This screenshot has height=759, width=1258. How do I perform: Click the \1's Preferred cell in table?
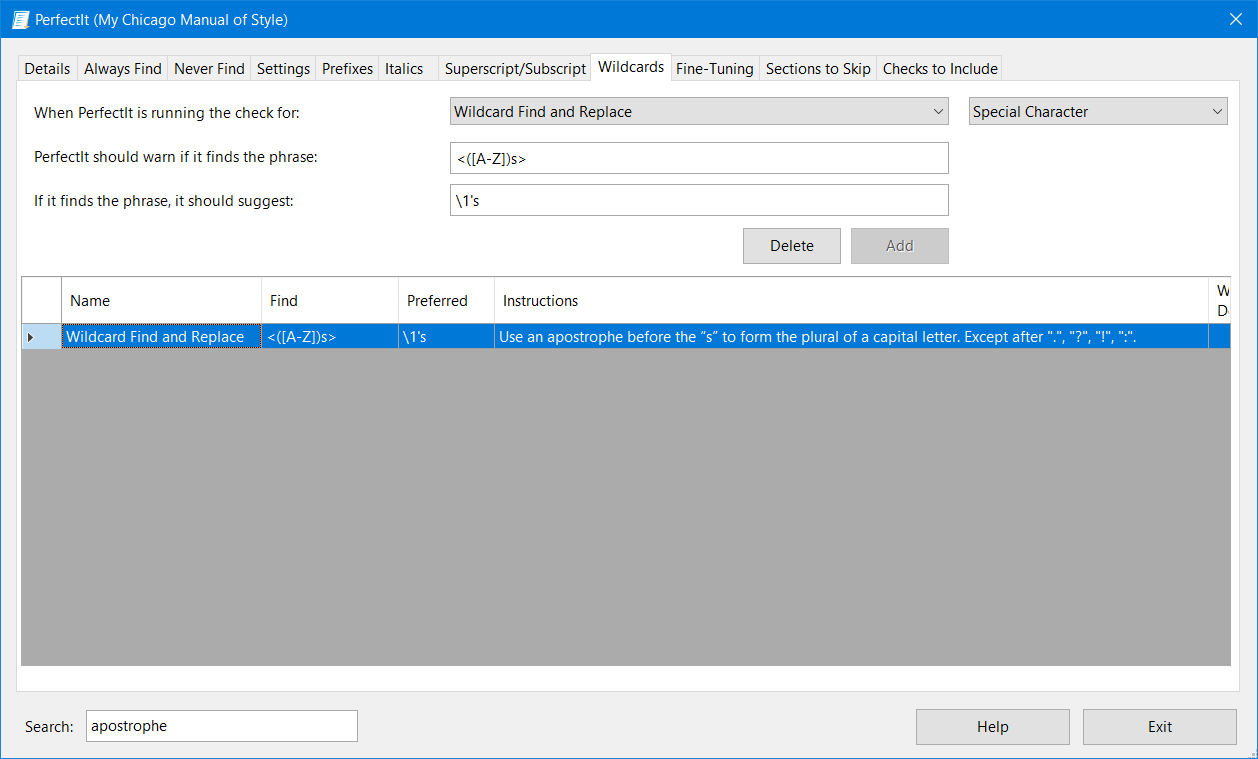tap(446, 337)
